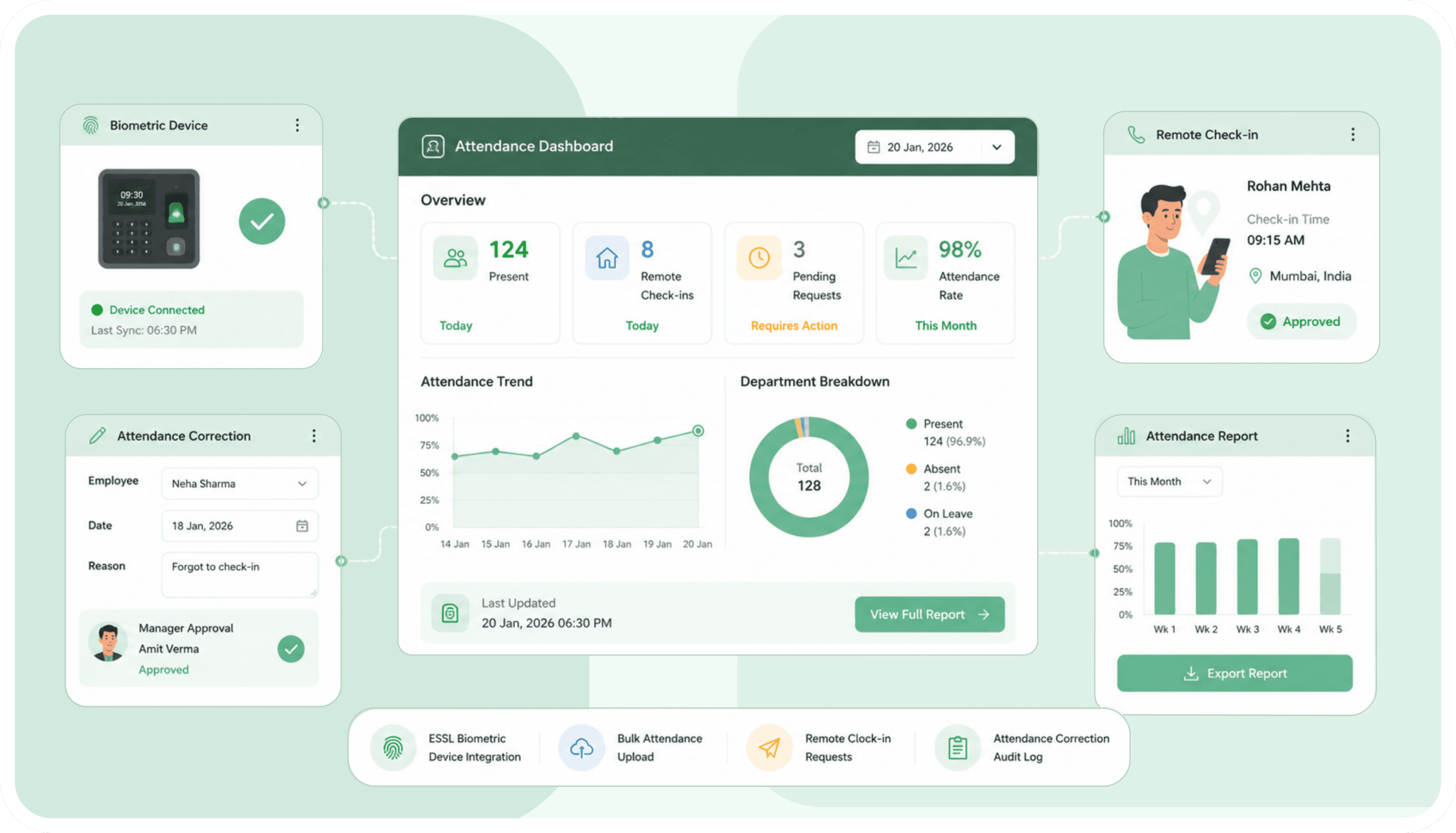The height and width of the screenshot is (833, 1456).
Task: Click the people icon on the Present card
Action: pos(455,258)
